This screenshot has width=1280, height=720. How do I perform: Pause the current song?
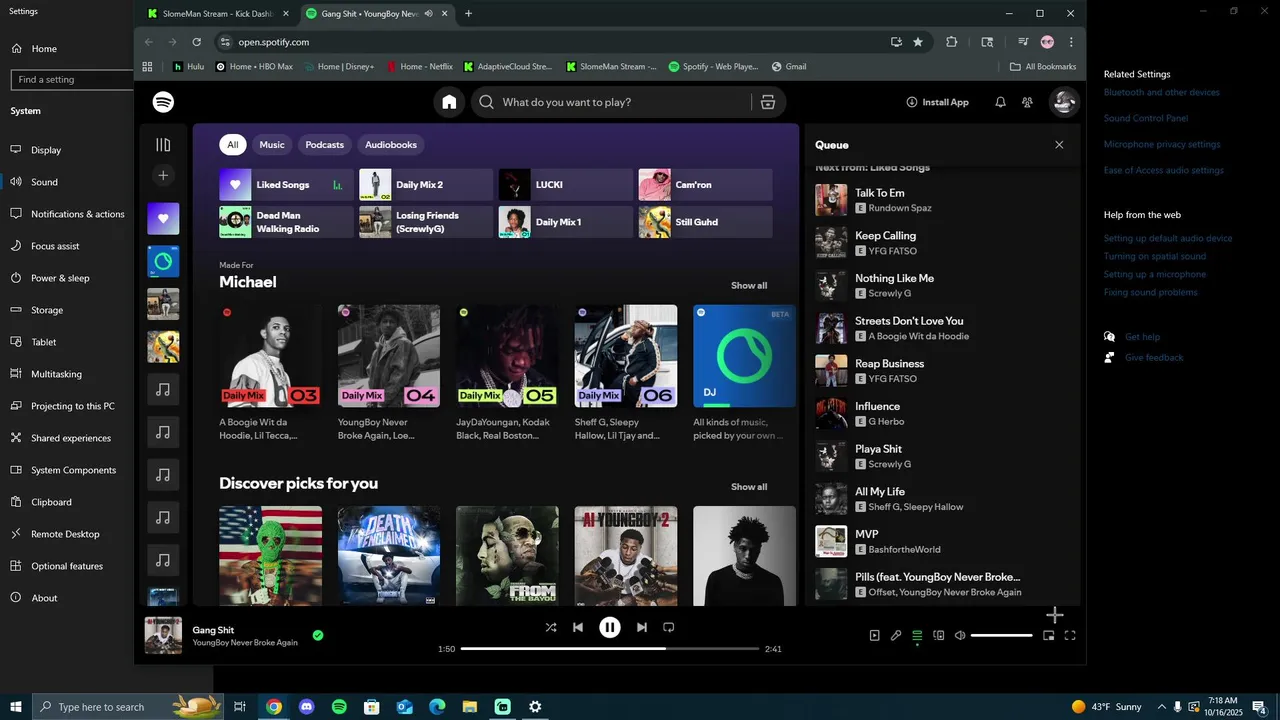[610, 628]
